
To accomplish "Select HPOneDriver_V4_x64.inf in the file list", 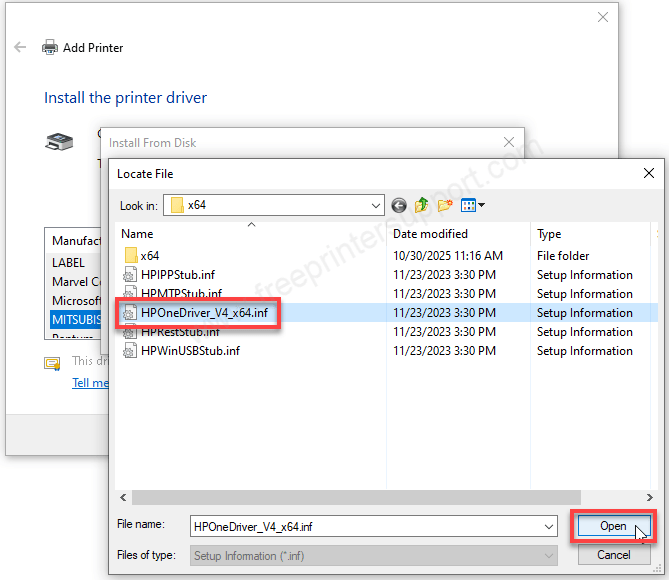I will [204, 313].
